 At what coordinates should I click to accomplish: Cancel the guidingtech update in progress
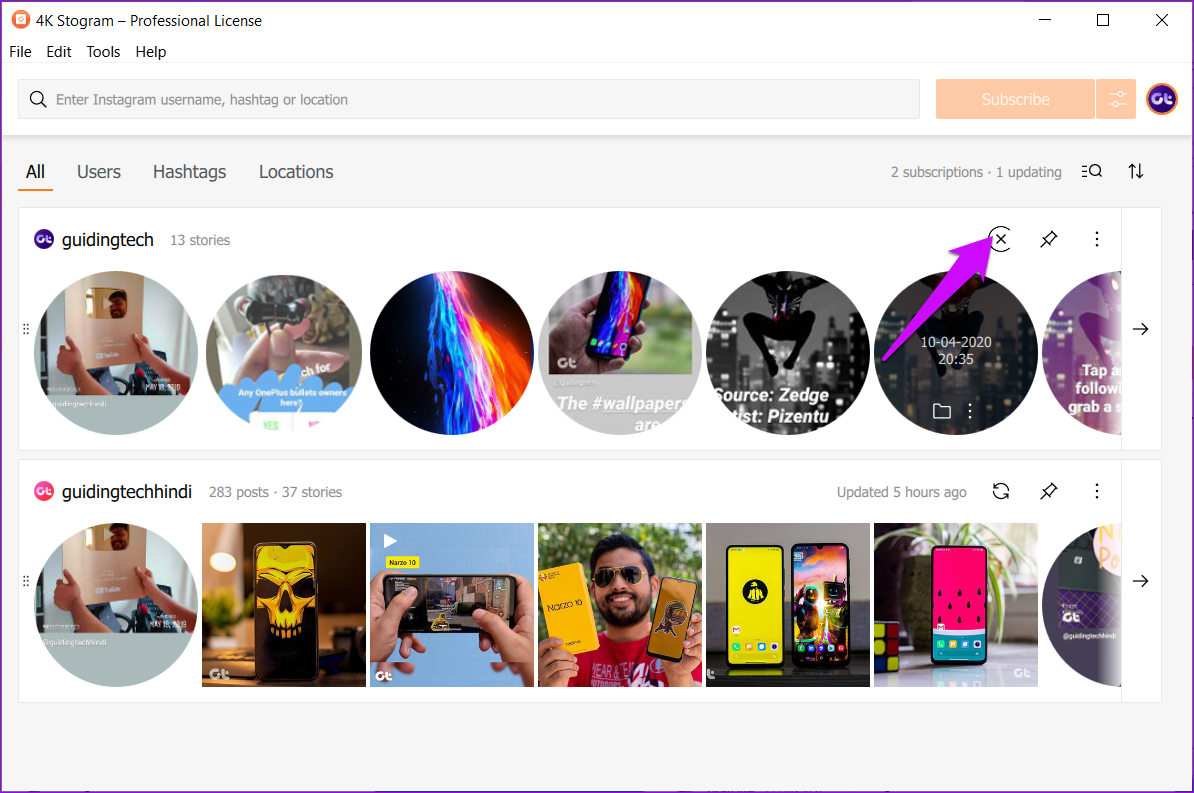click(1000, 239)
